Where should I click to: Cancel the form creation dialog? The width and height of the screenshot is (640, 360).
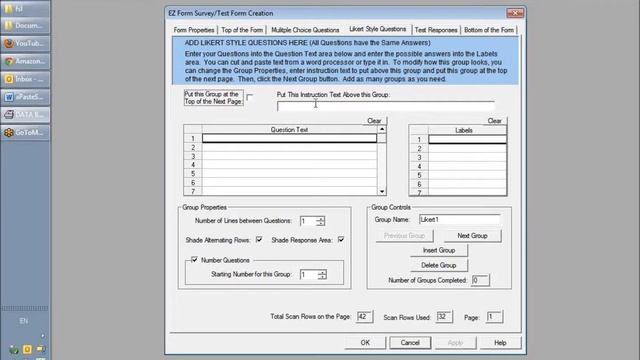coord(410,342)
